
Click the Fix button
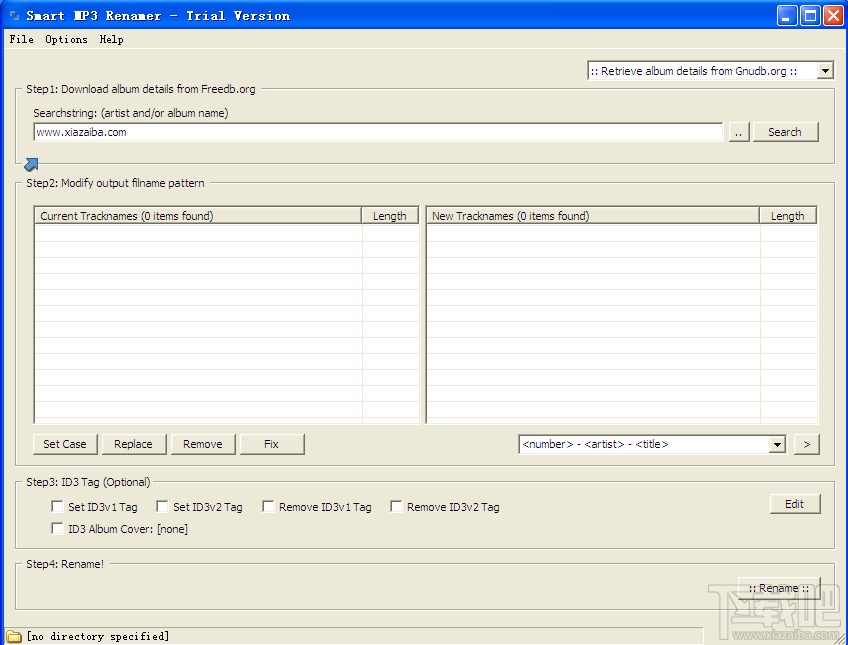[x=271, y=444]
